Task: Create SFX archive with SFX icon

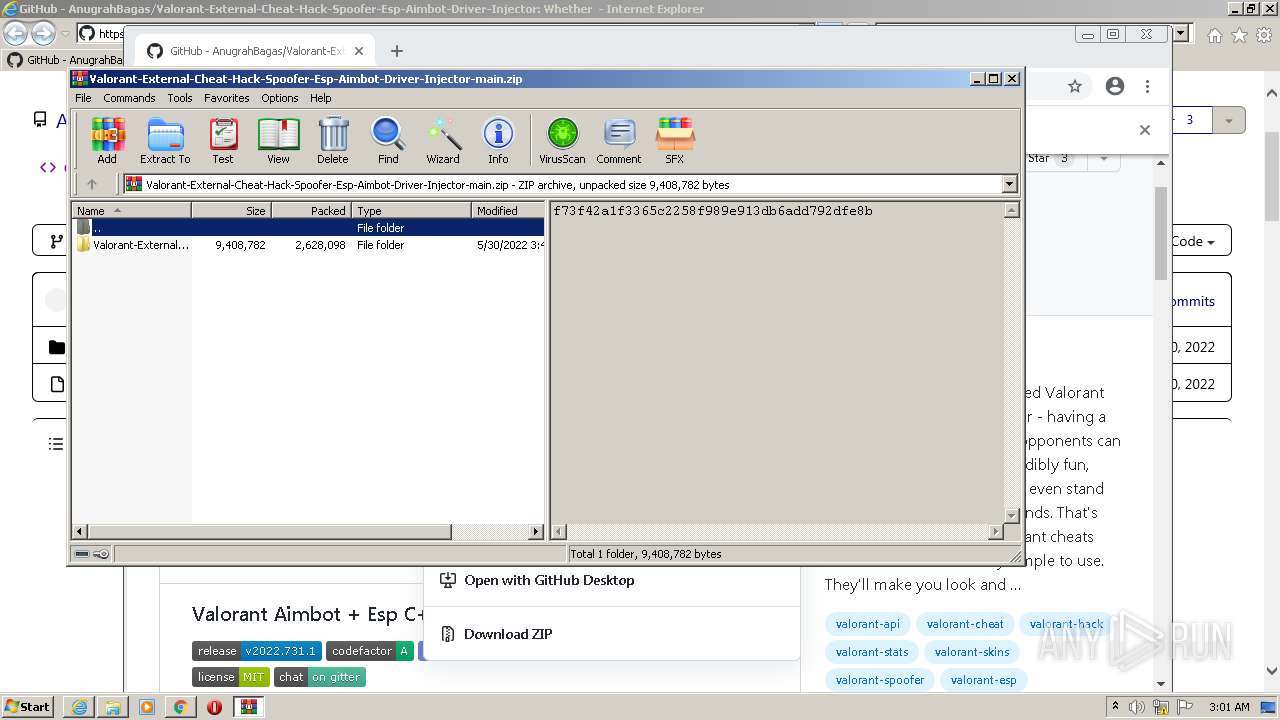Action: (x=675, y=140)
